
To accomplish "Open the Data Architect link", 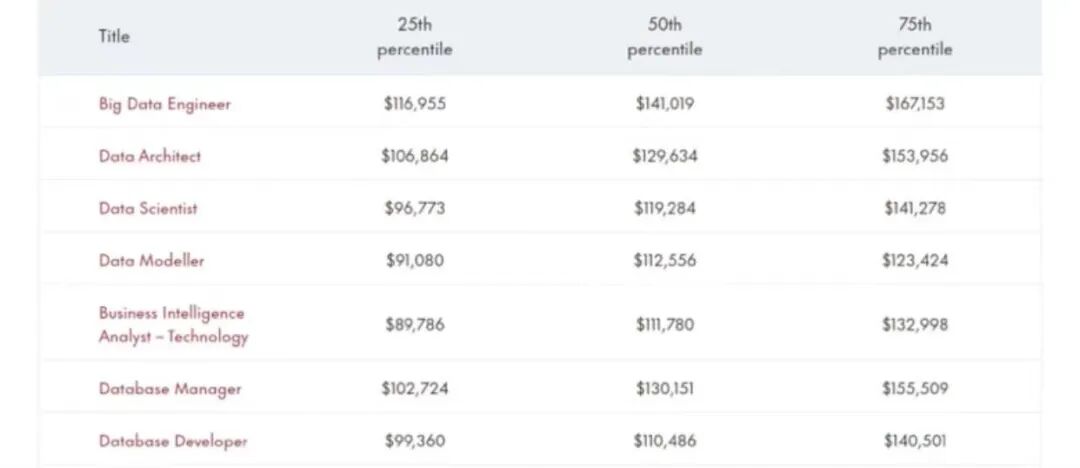I will pyautogui.click(x=150, y=156).
